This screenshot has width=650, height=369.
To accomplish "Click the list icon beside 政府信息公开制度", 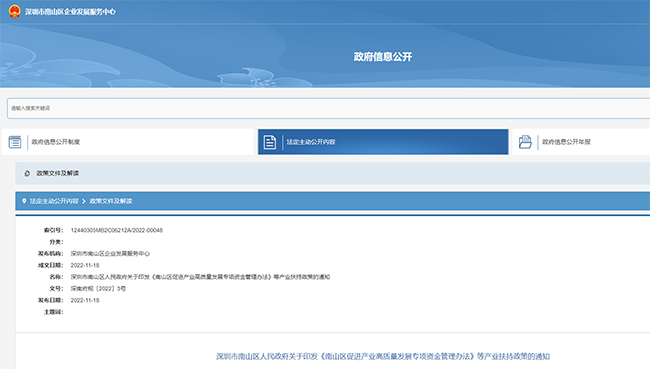I will pyautogui.click(x=15, y=142).
